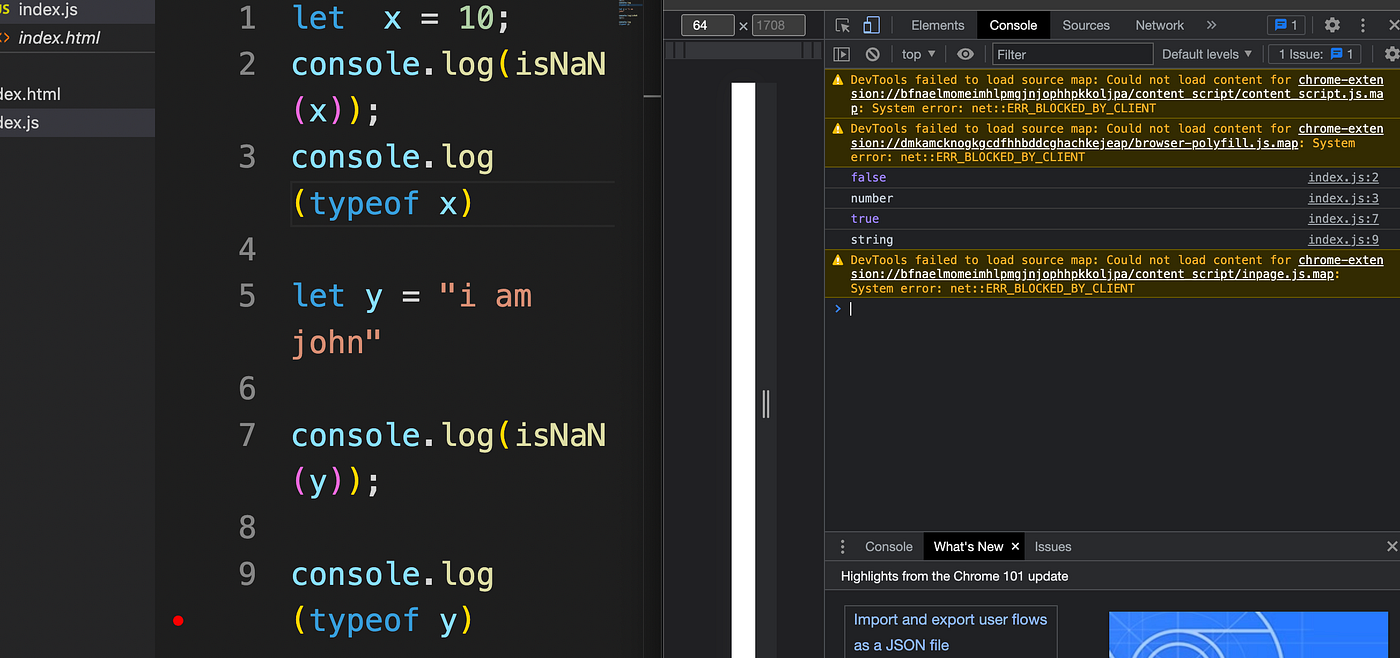Open the issues counter speech bubble
Image resolution: width=1400 pixels, height=658 pixels.
point(1286,25)
